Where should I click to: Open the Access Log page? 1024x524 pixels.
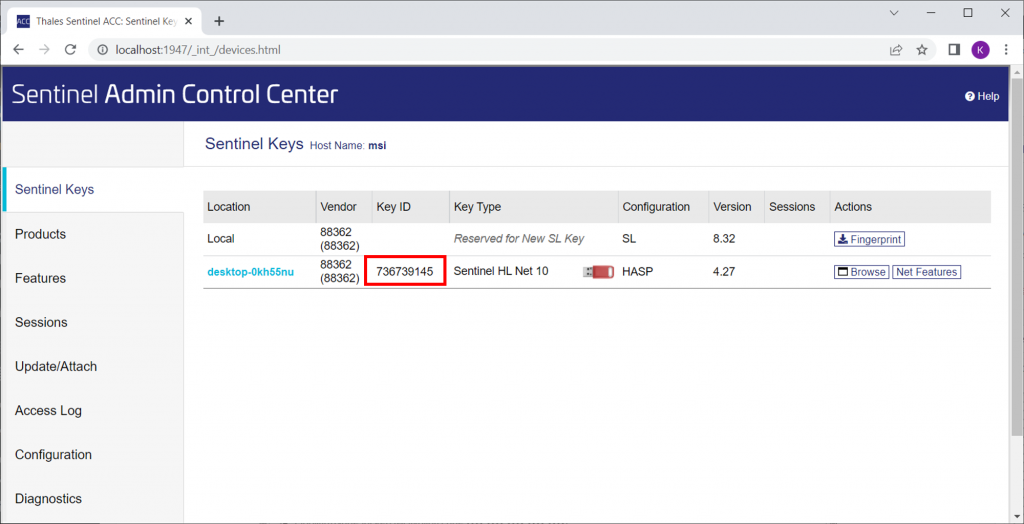(49, 410)
